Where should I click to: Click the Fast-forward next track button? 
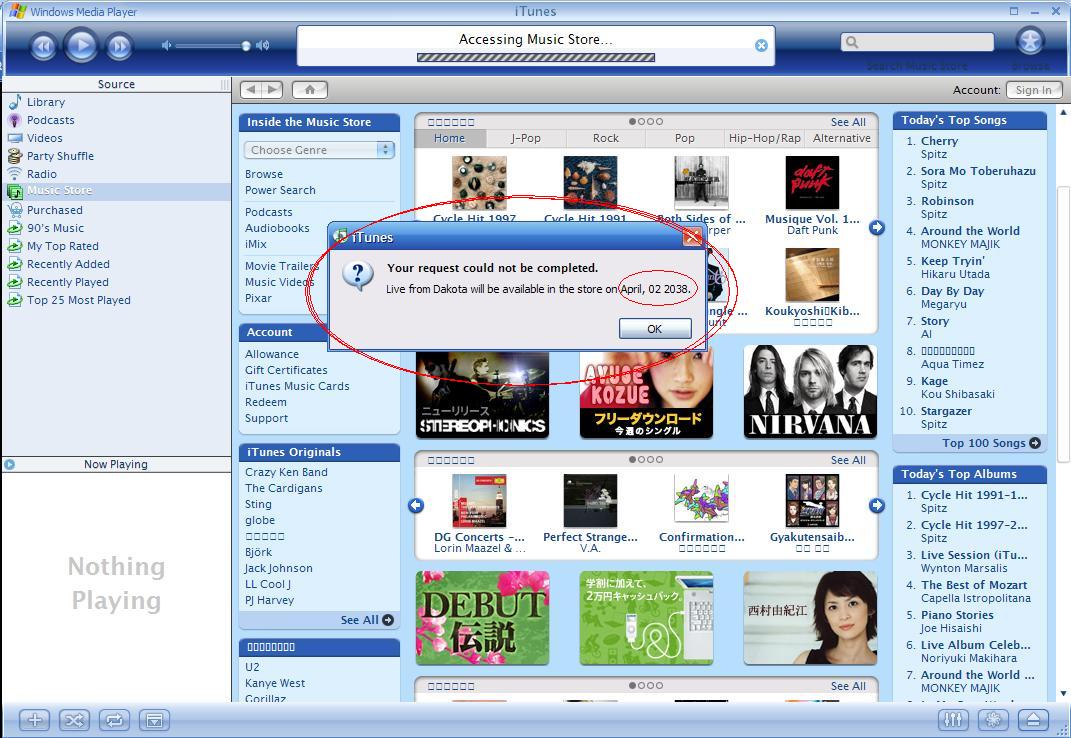tap(119, 46)
